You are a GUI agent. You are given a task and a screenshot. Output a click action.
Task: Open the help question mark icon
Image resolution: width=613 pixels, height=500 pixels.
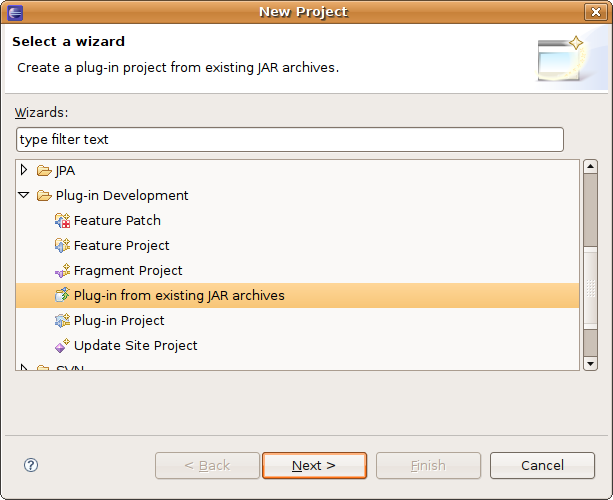coord(31,465)
